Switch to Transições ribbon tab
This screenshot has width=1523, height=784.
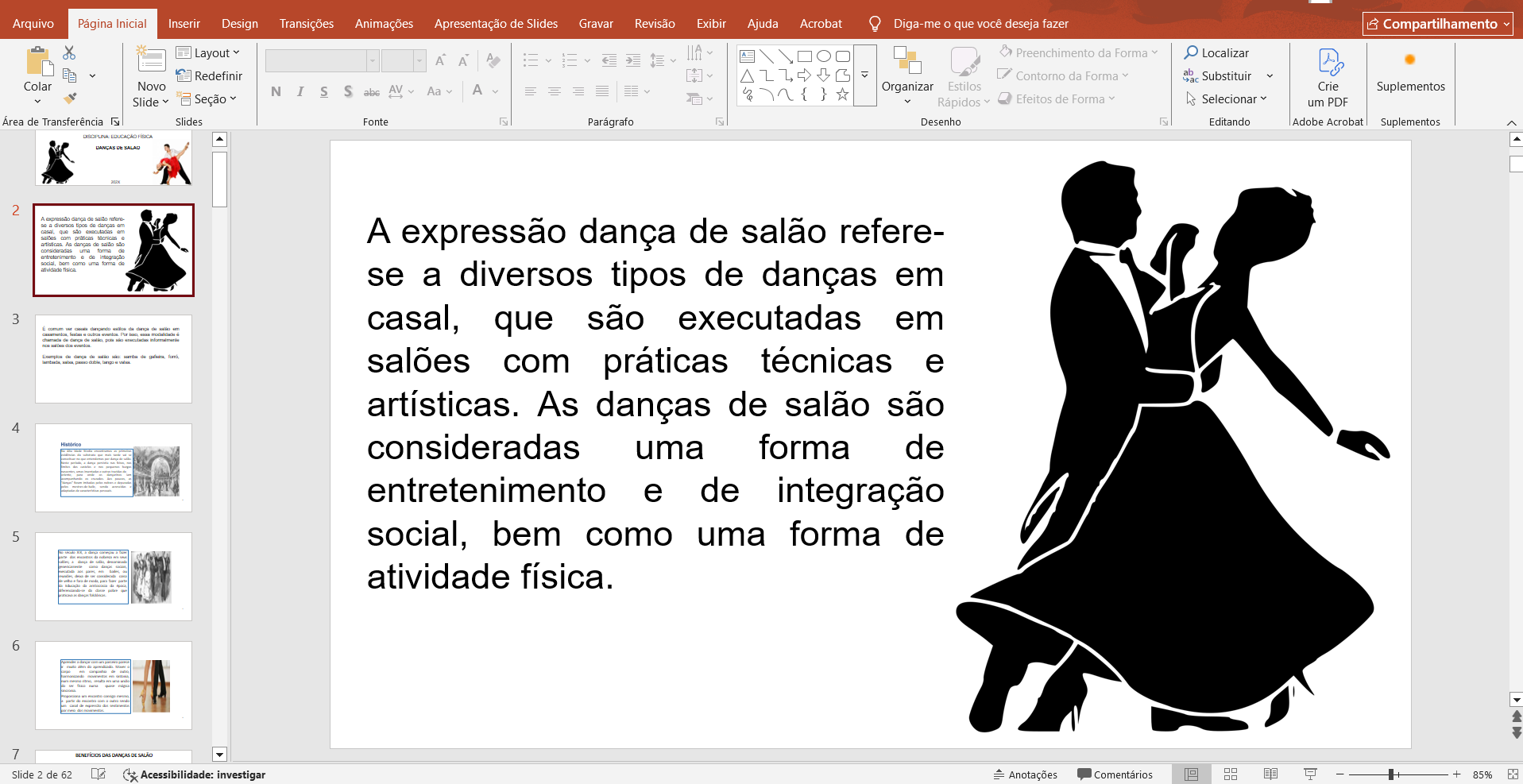coord(307,24)
